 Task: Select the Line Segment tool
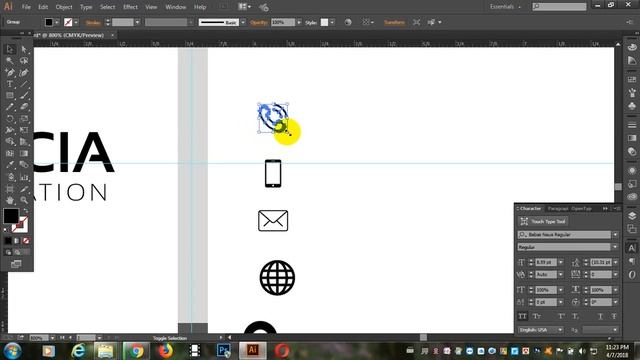coord(24,84)
